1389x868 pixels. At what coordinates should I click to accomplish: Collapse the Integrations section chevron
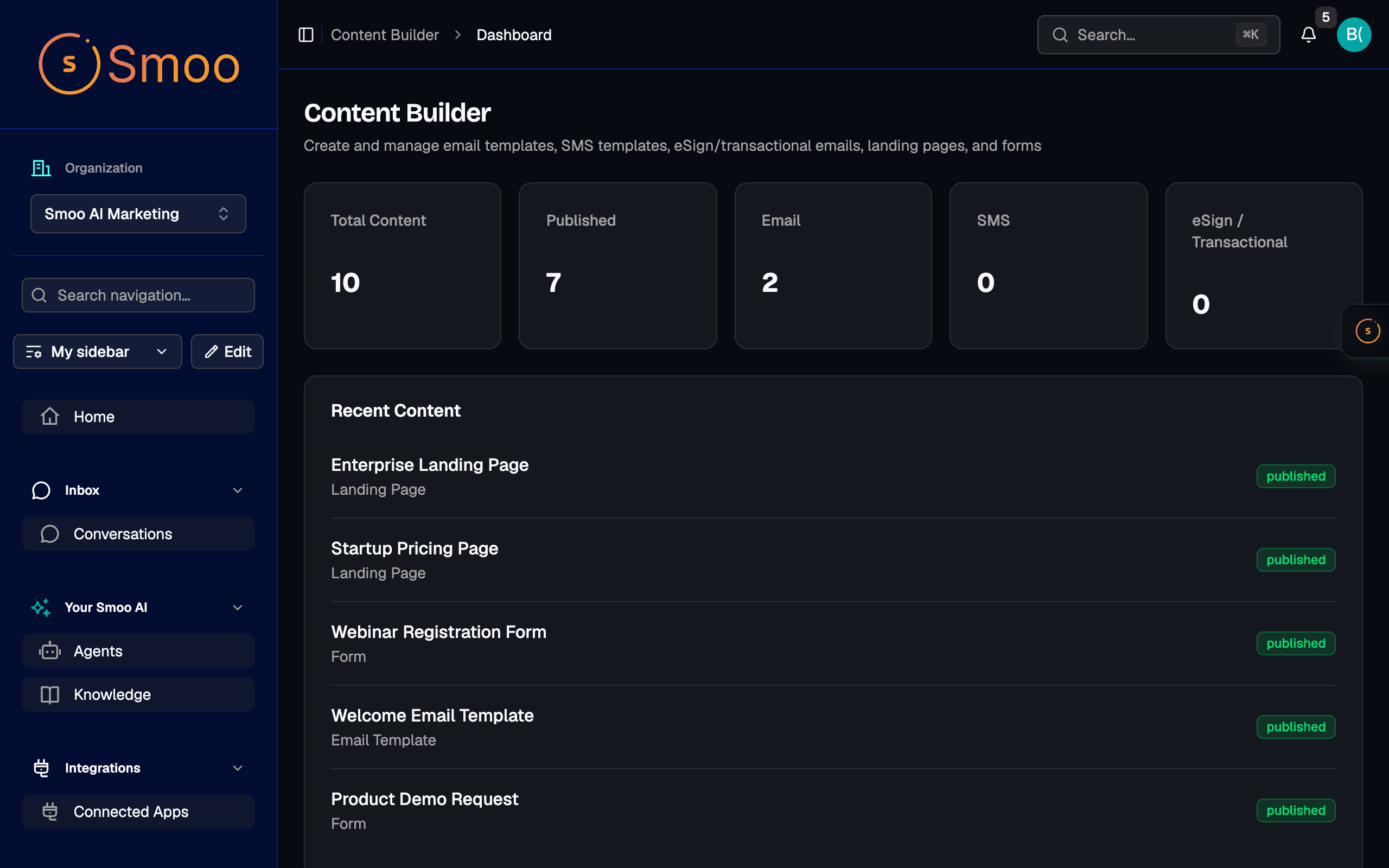click(238, 768)
